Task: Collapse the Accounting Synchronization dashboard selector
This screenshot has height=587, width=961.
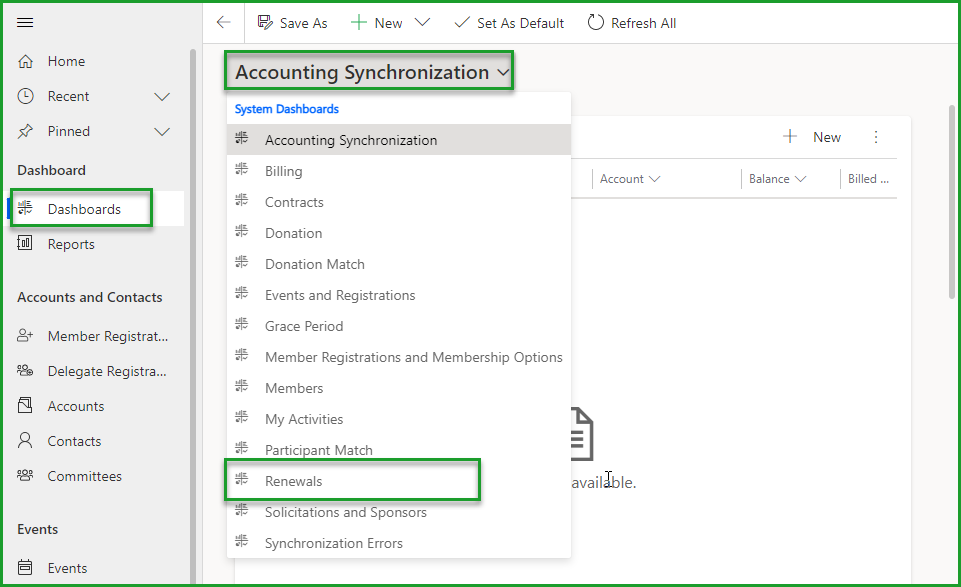Action: click(x=502, y=73)
